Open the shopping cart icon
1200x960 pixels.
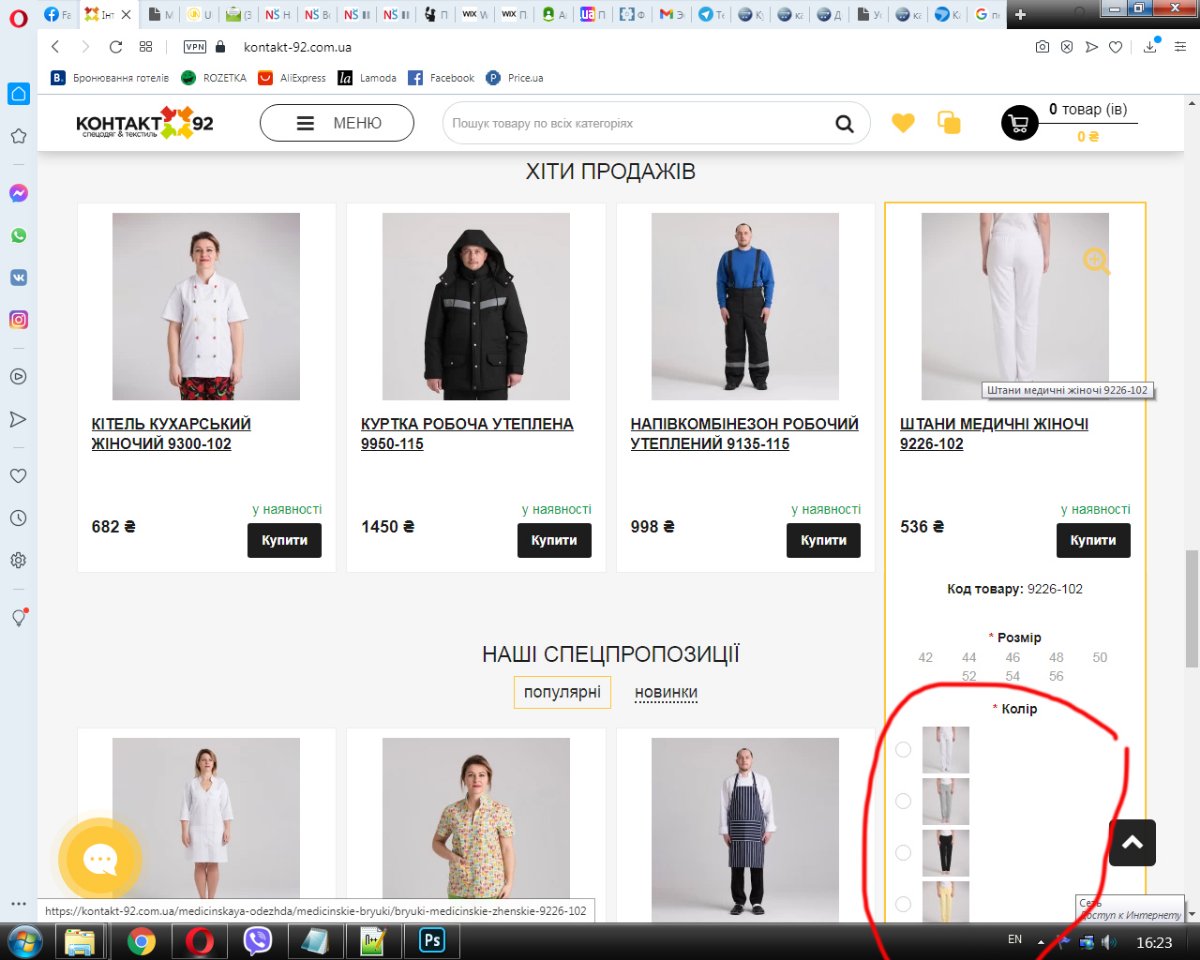point(1020,123)
